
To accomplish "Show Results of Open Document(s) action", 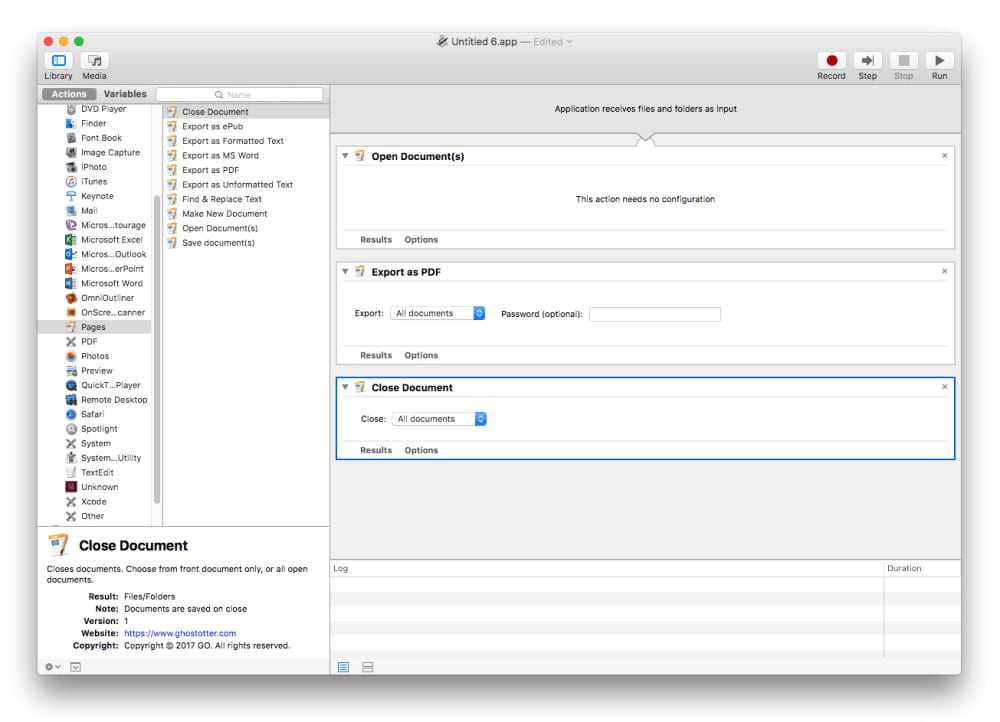I will pyautogui.click(x=376, y=240).
